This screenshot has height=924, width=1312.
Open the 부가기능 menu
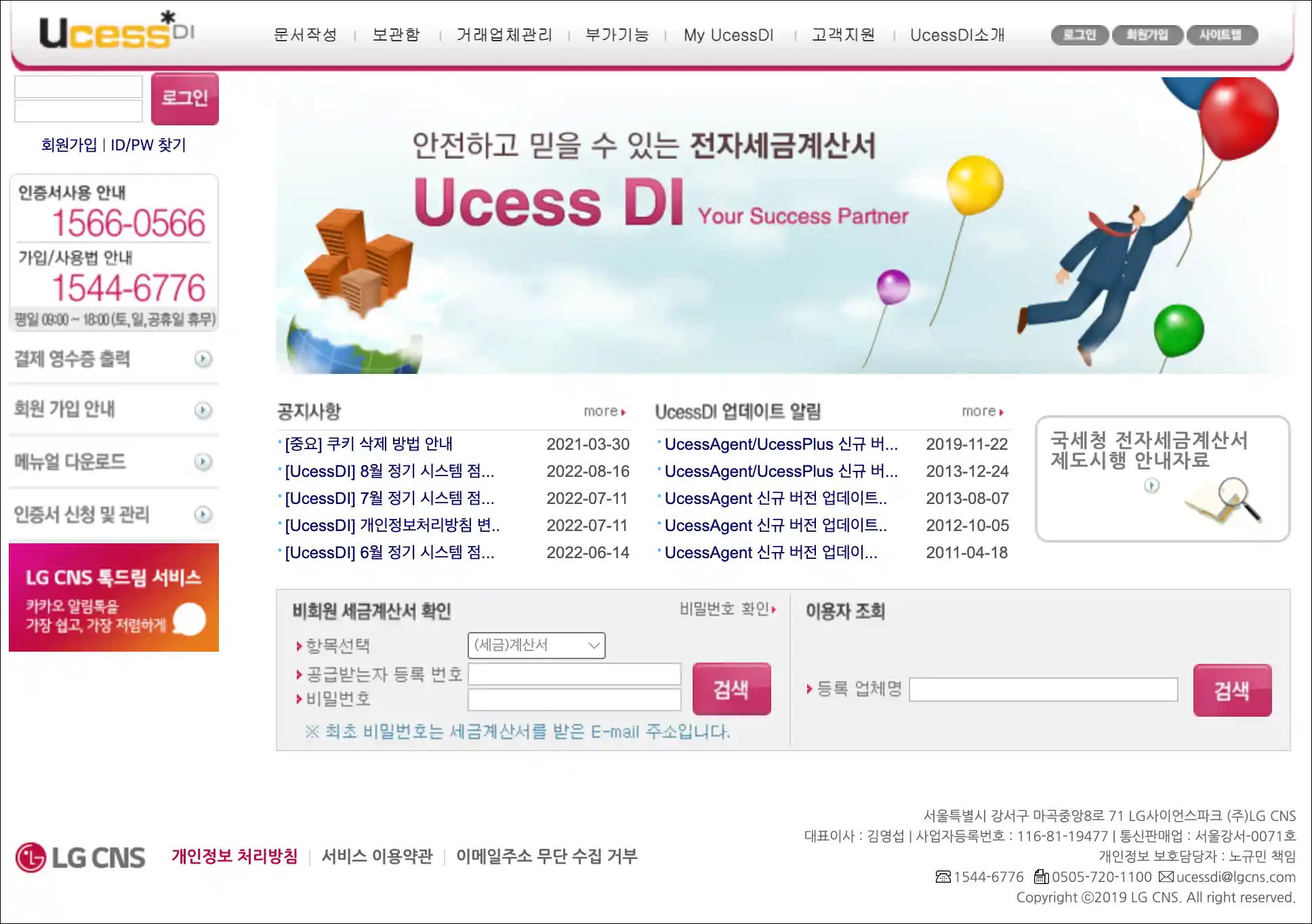point(617,35)
